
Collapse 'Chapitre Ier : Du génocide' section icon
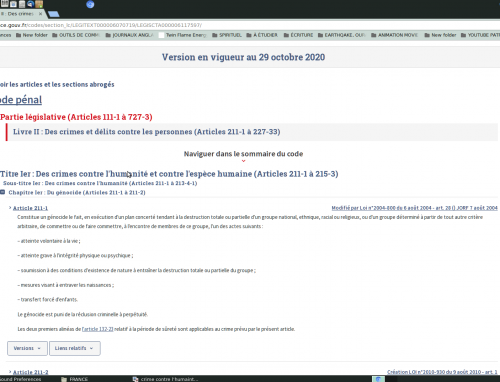(3, 192)
